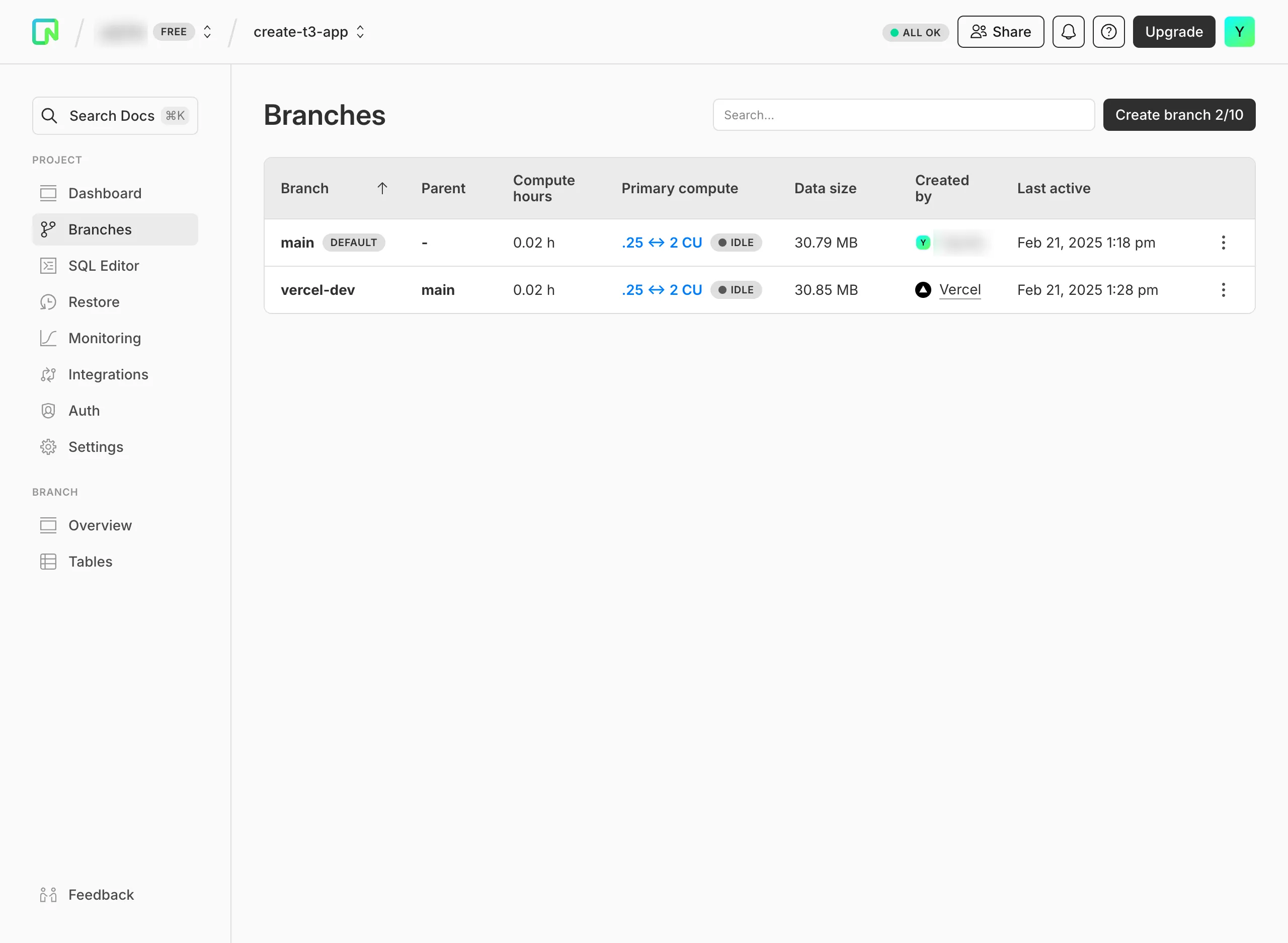
Task: Click Feb 21, 2025 1:18 pm
Action: [1086, 243]
